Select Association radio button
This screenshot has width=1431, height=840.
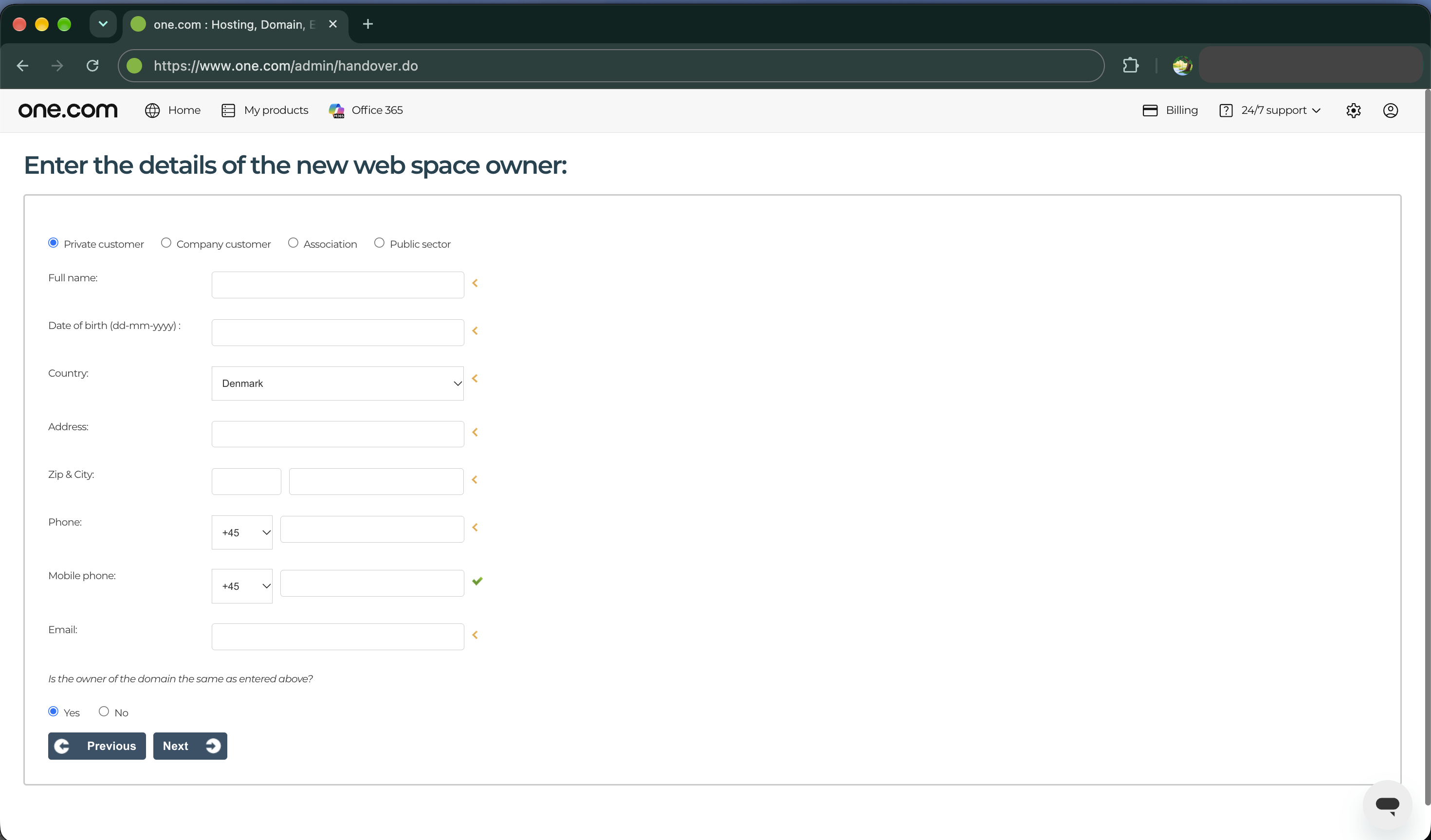[x=293, y=242]
